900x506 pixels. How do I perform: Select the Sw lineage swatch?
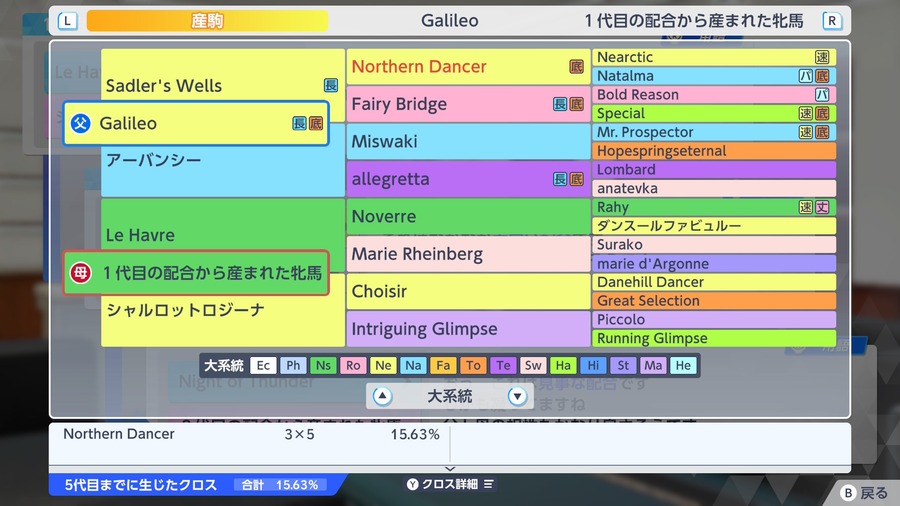533,365
